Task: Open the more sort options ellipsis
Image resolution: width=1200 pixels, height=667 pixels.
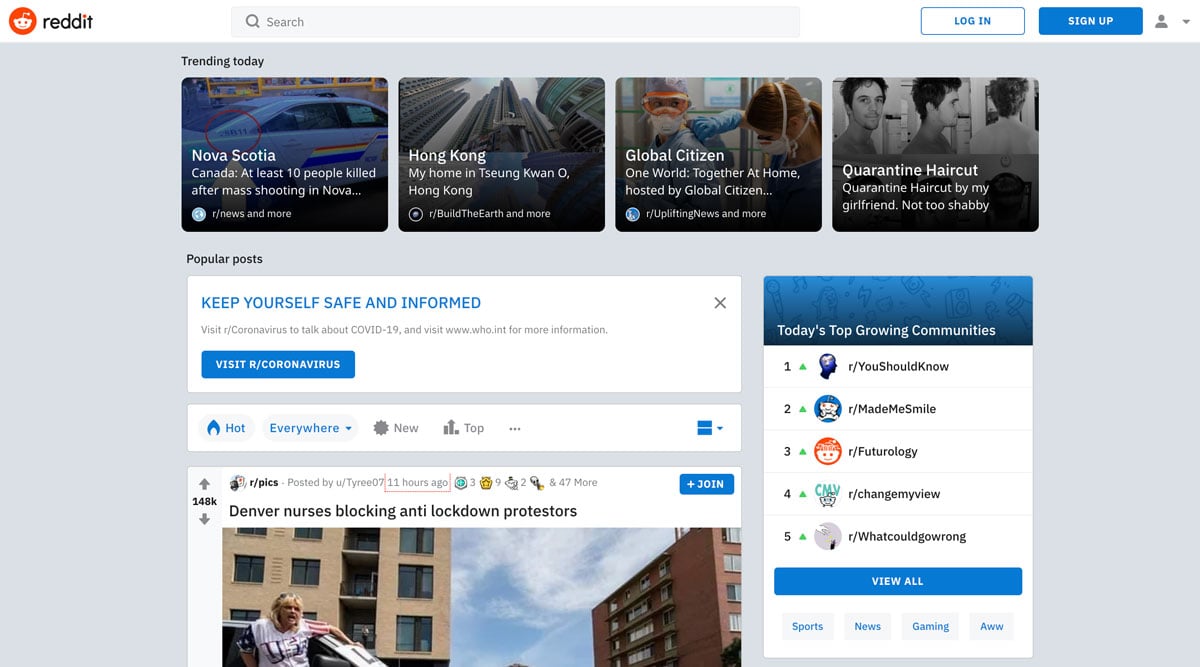Action: click(x=515, y=429)
